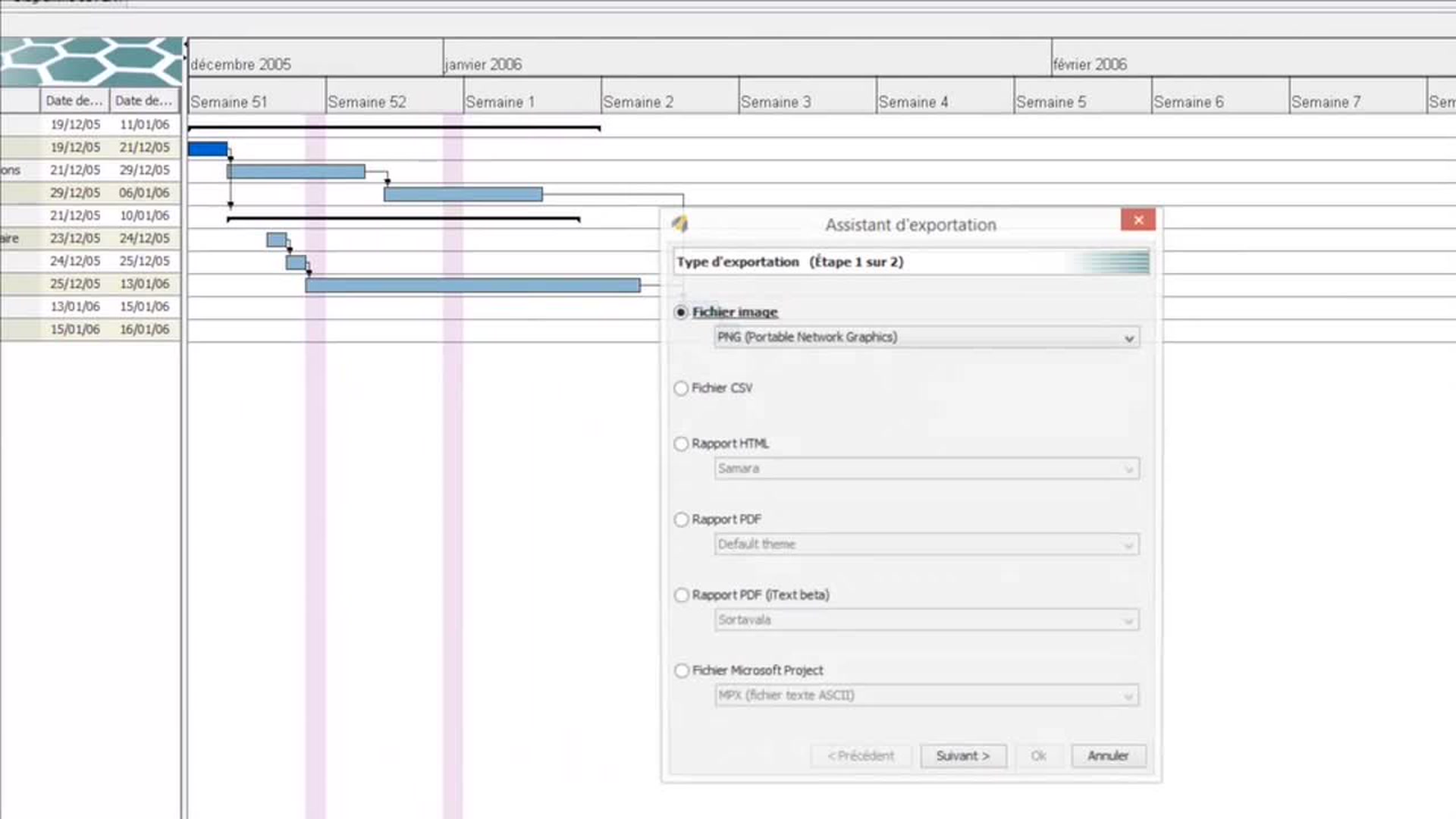Open the PNG image format dropdown
This screenshot has height=819, width=1456.
coord(925,337)
